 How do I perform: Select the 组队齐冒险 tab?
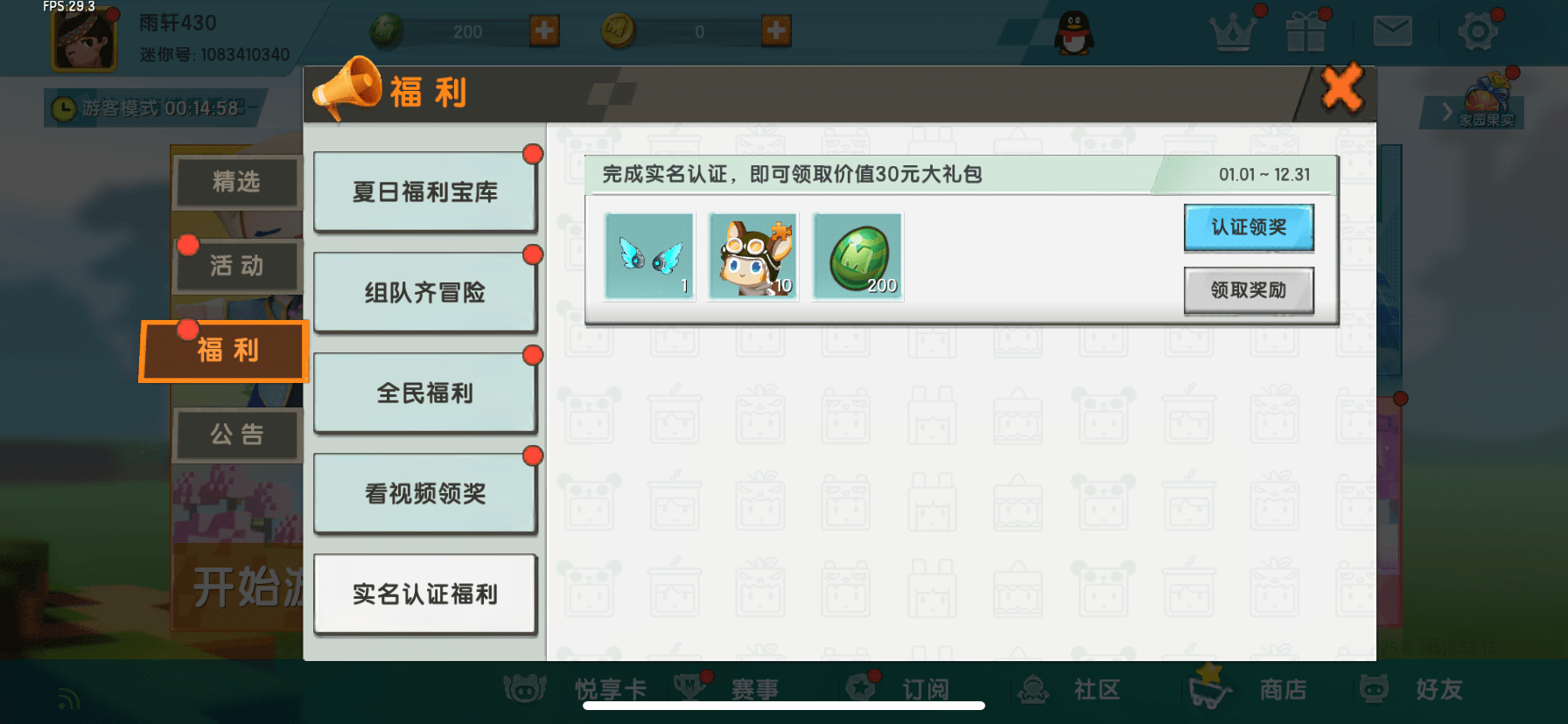click(424, 292)
